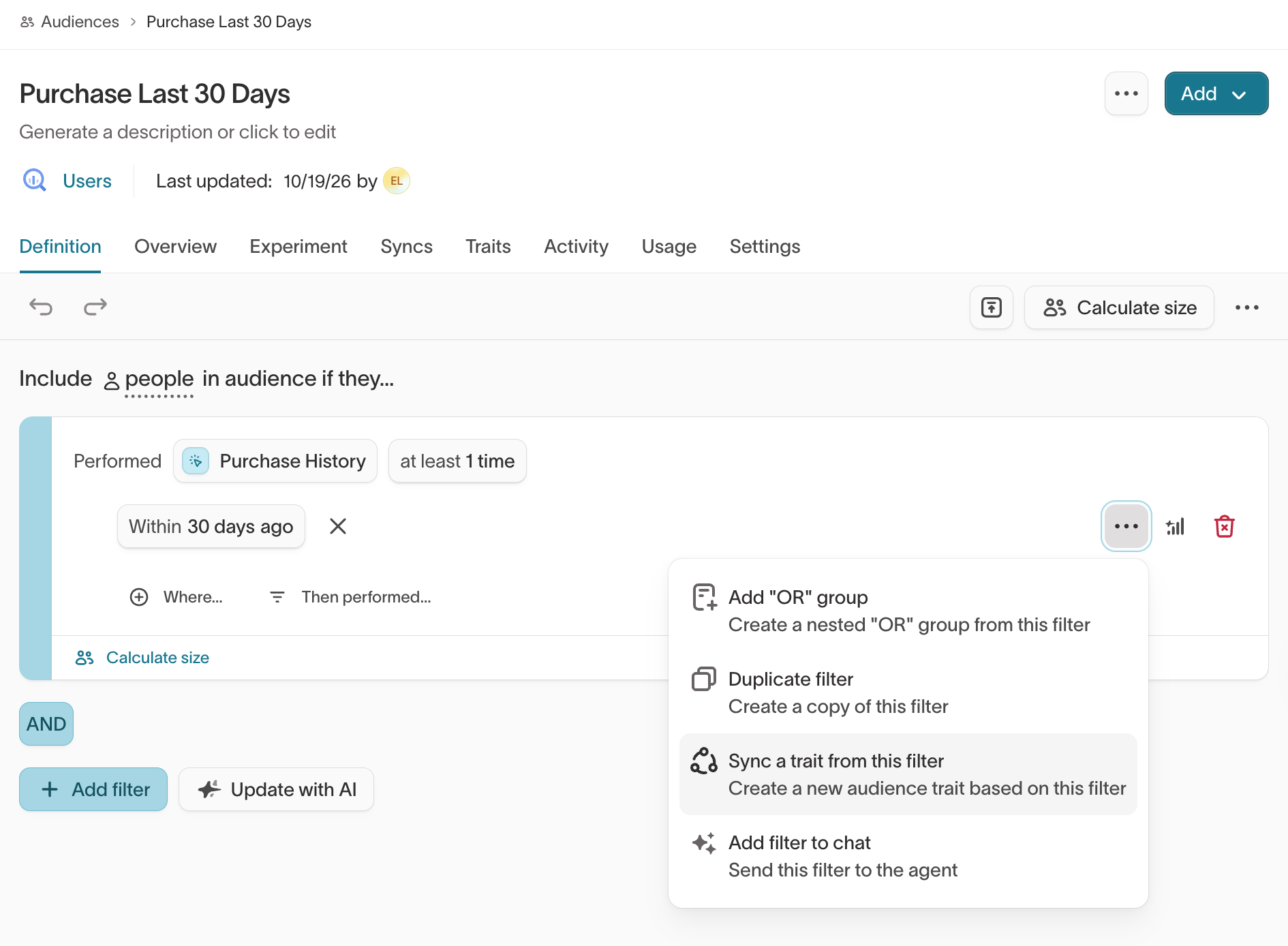Delete the filter with the trash icon
This screenshot has height=946, width=1288.
click(x=1225, y=526)
